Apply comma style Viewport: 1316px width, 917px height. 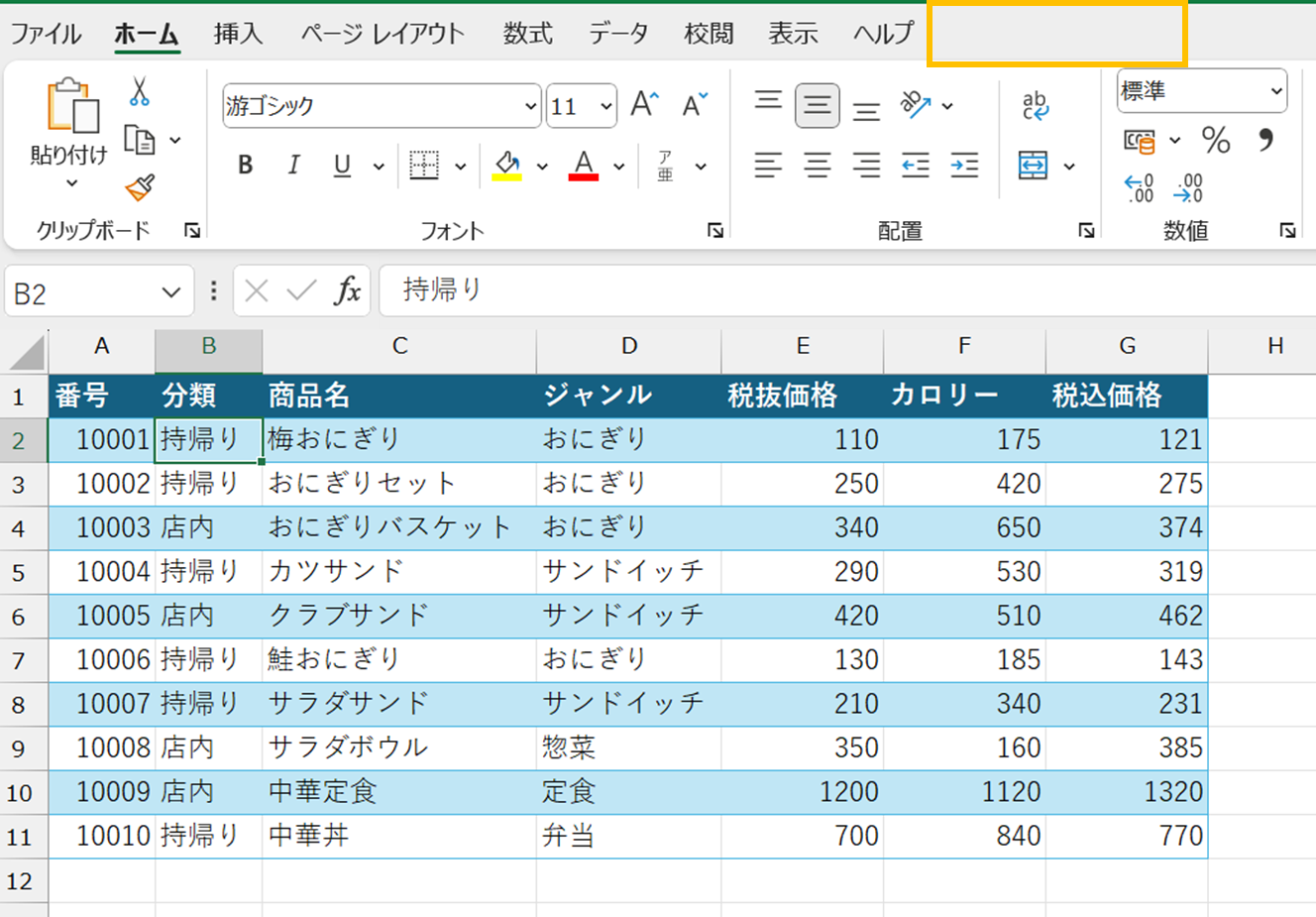(x=1265, y=141)
